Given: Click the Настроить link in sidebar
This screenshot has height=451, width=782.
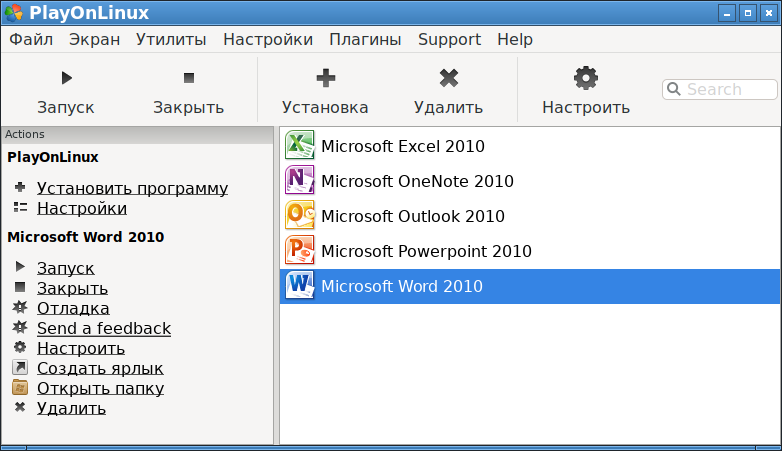Looking at the screenshot, I should (81, 348).
